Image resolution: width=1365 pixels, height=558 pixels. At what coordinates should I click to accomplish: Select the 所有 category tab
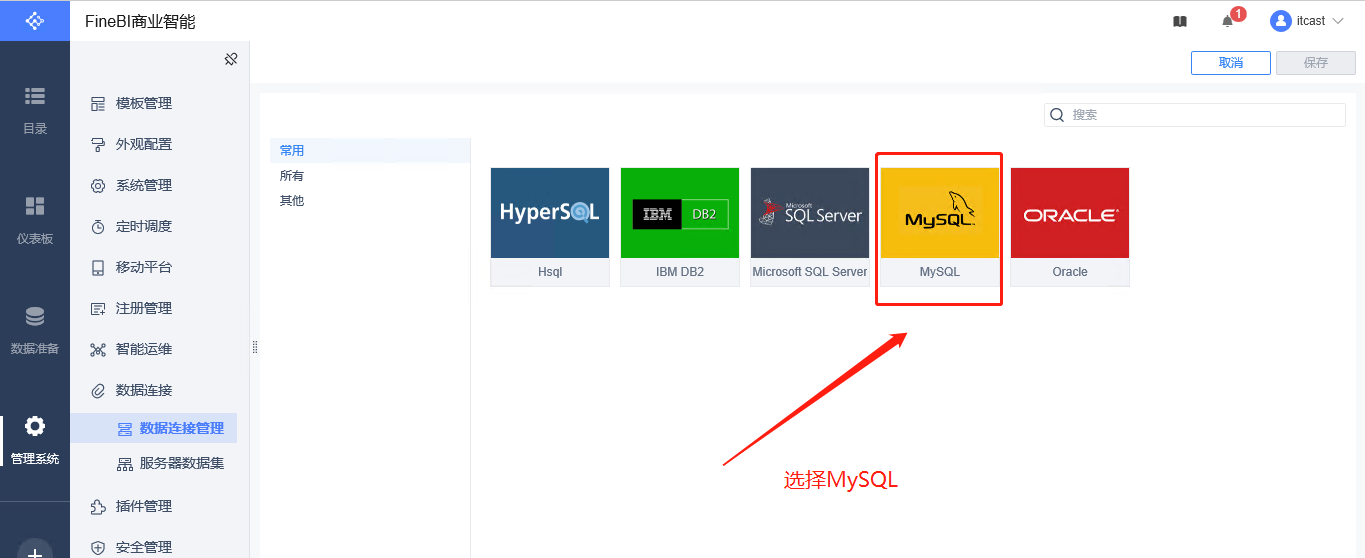pyautogui.click(x=370, y=175)
